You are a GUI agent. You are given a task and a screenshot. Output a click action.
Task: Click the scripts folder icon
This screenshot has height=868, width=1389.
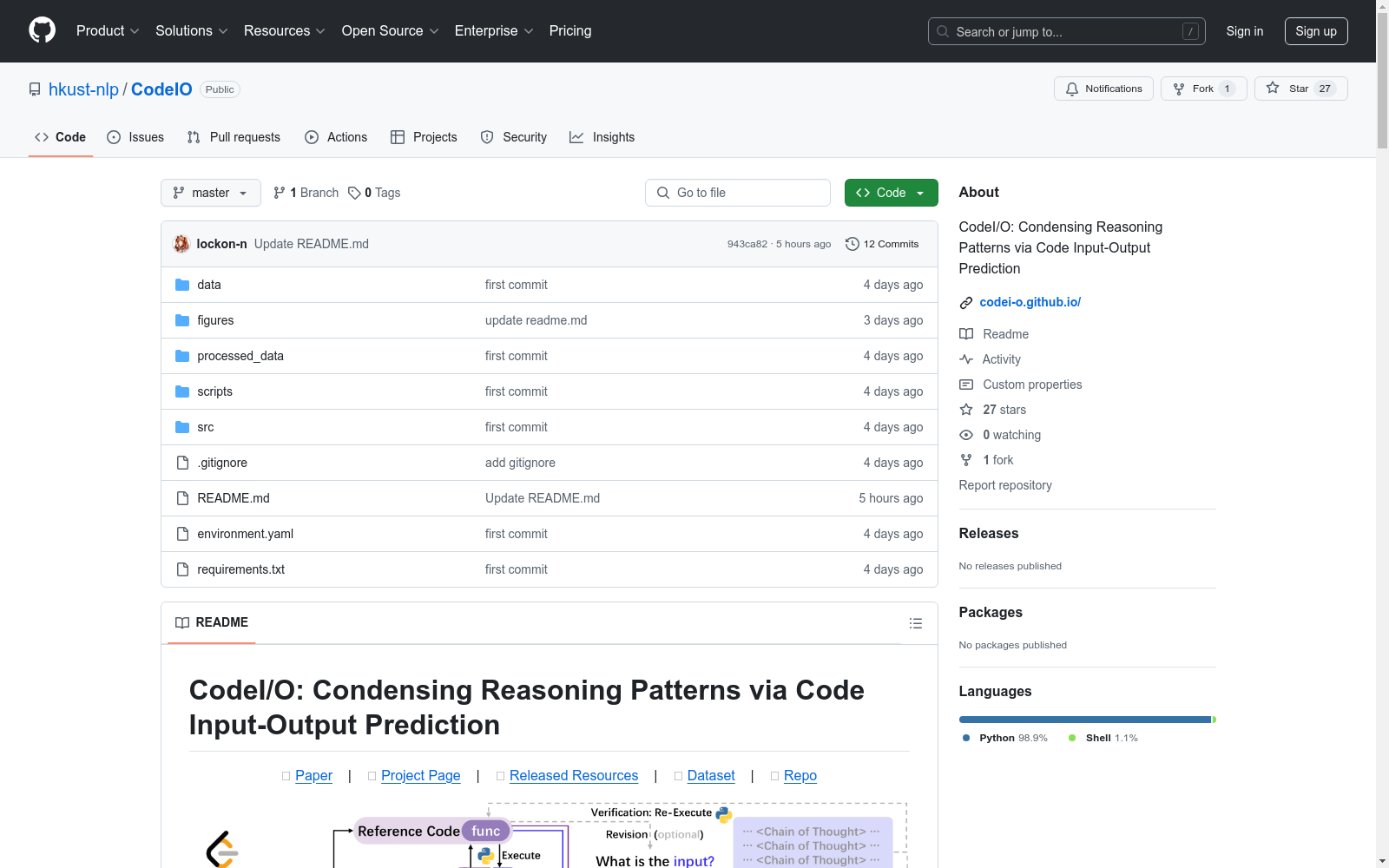[x=182, y=391]
